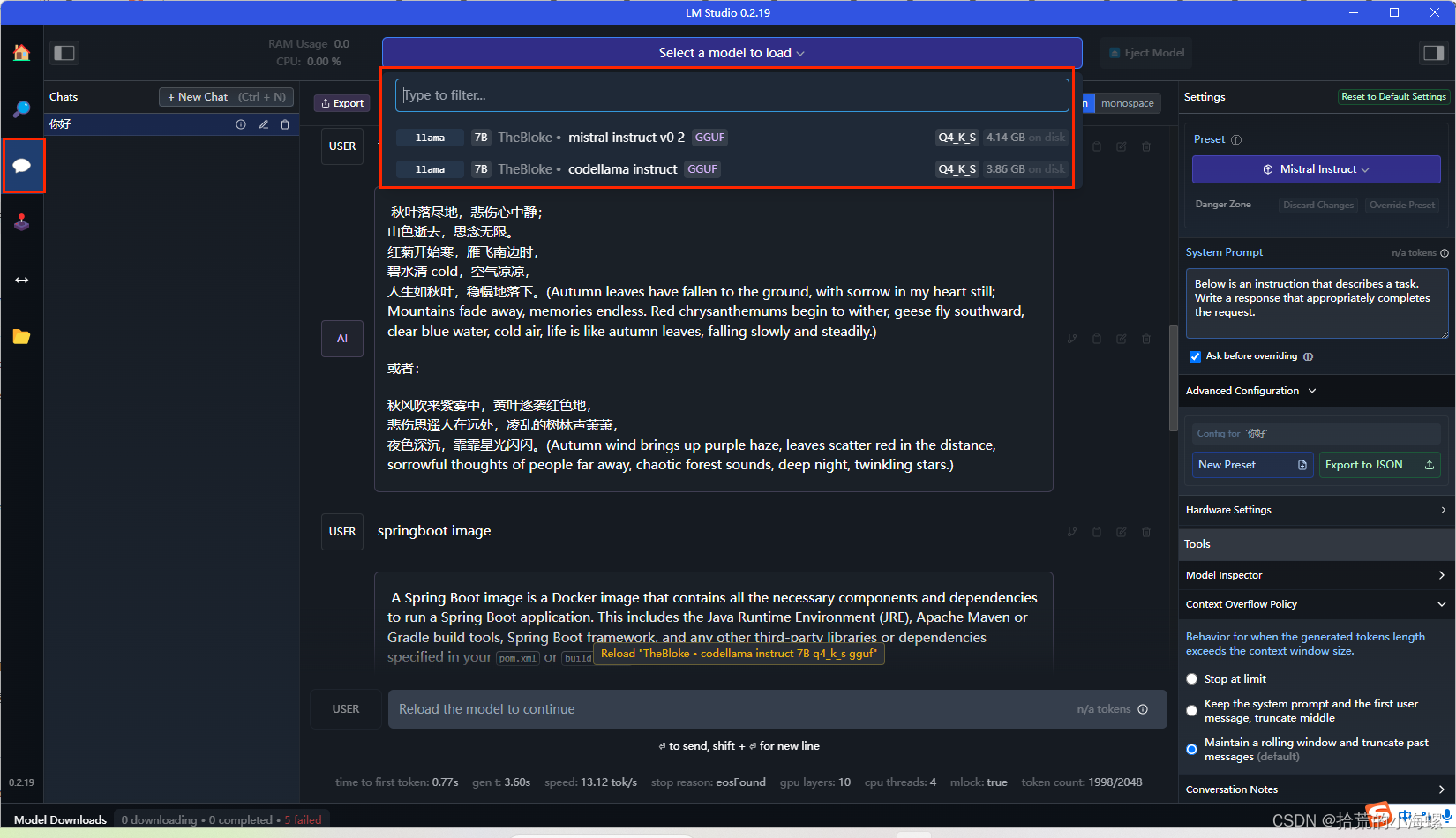Image resolution: width=1456 pixels, height=838 pixels.
Task: Show info for the 你好 chat
Action: point(241,124)
